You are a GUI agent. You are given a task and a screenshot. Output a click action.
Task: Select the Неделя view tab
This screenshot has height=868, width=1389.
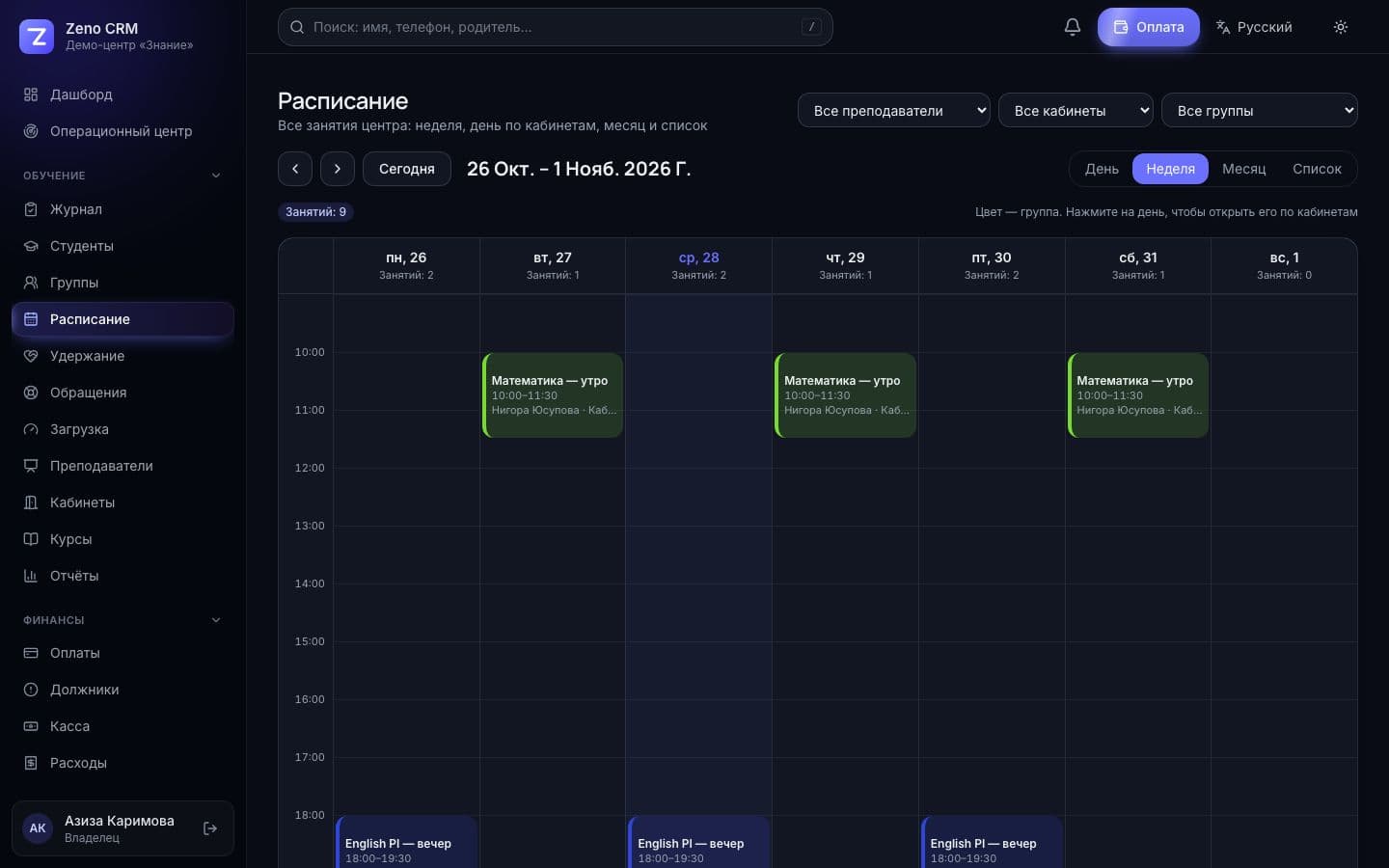[x=1170, y=169]
